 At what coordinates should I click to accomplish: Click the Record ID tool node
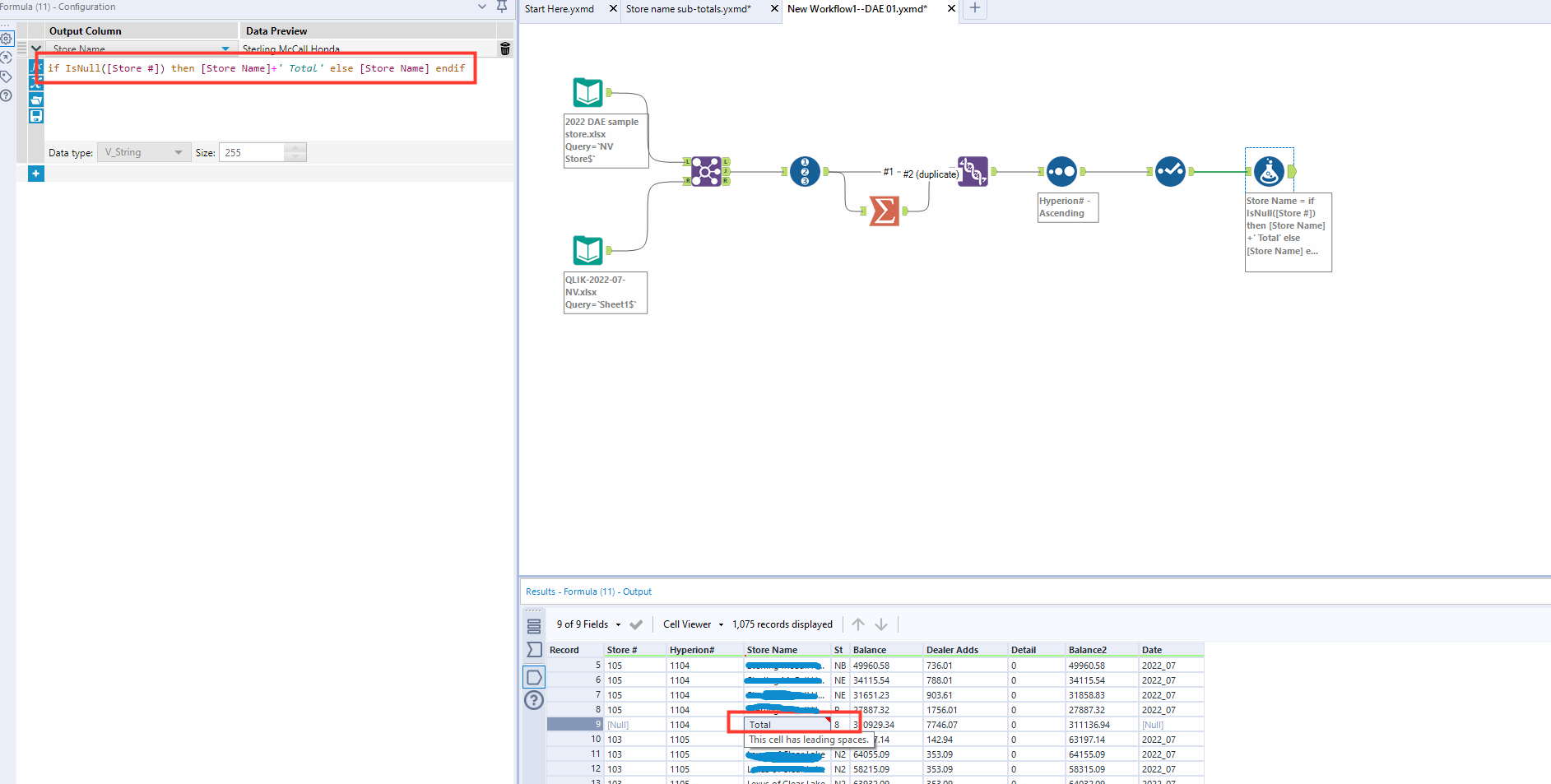point(805,171)
